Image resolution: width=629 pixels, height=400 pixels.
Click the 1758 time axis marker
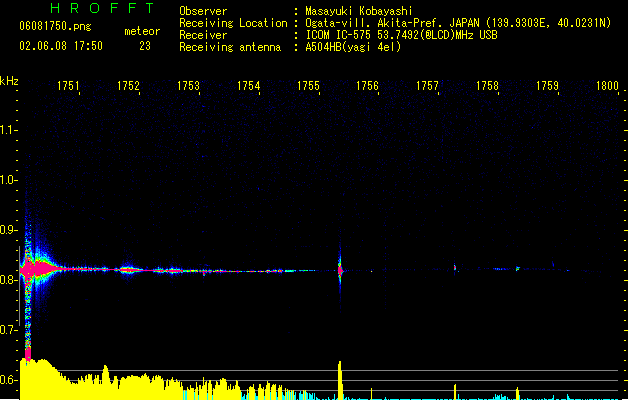487,86
